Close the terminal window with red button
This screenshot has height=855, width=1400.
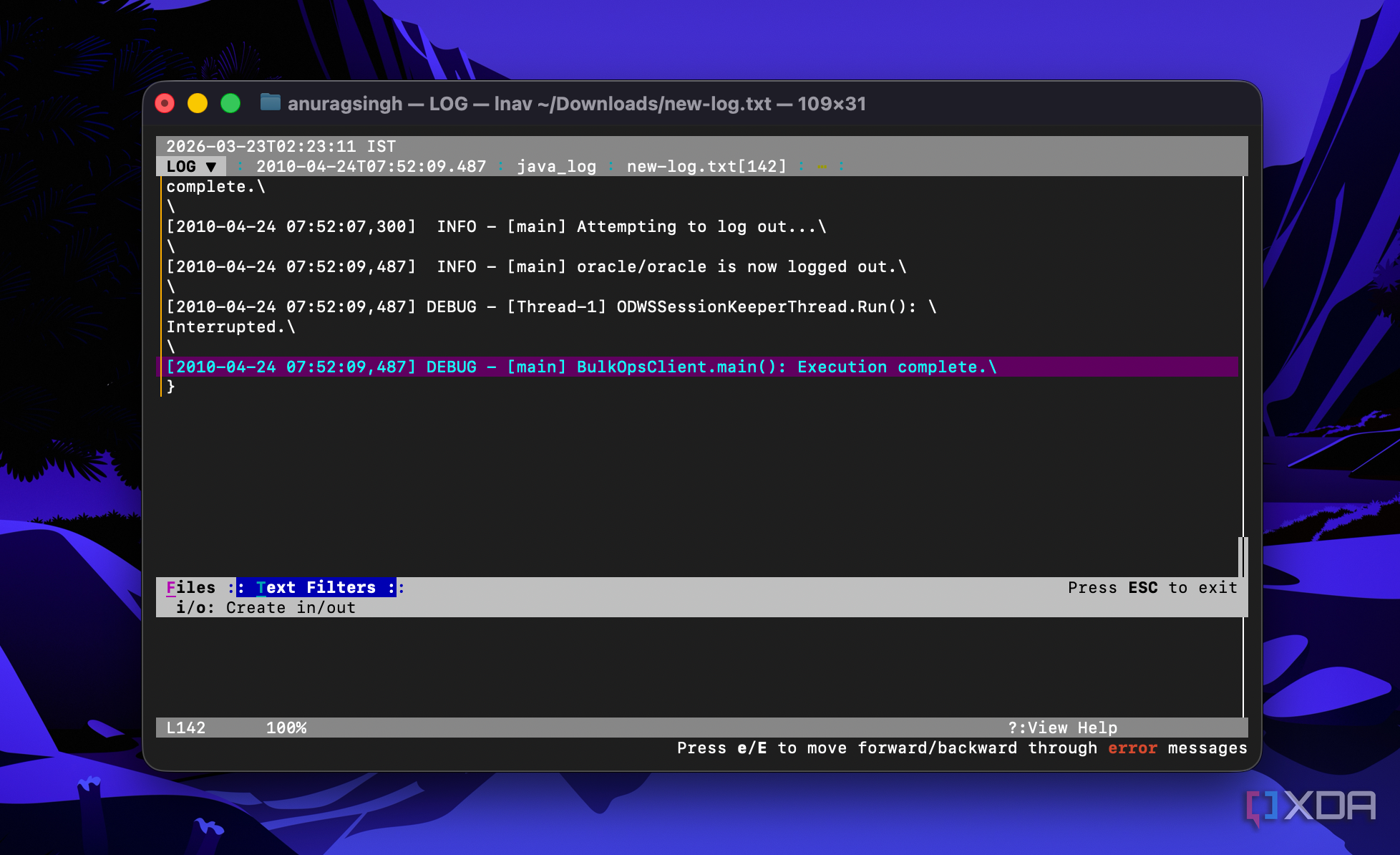coord(165,104)
